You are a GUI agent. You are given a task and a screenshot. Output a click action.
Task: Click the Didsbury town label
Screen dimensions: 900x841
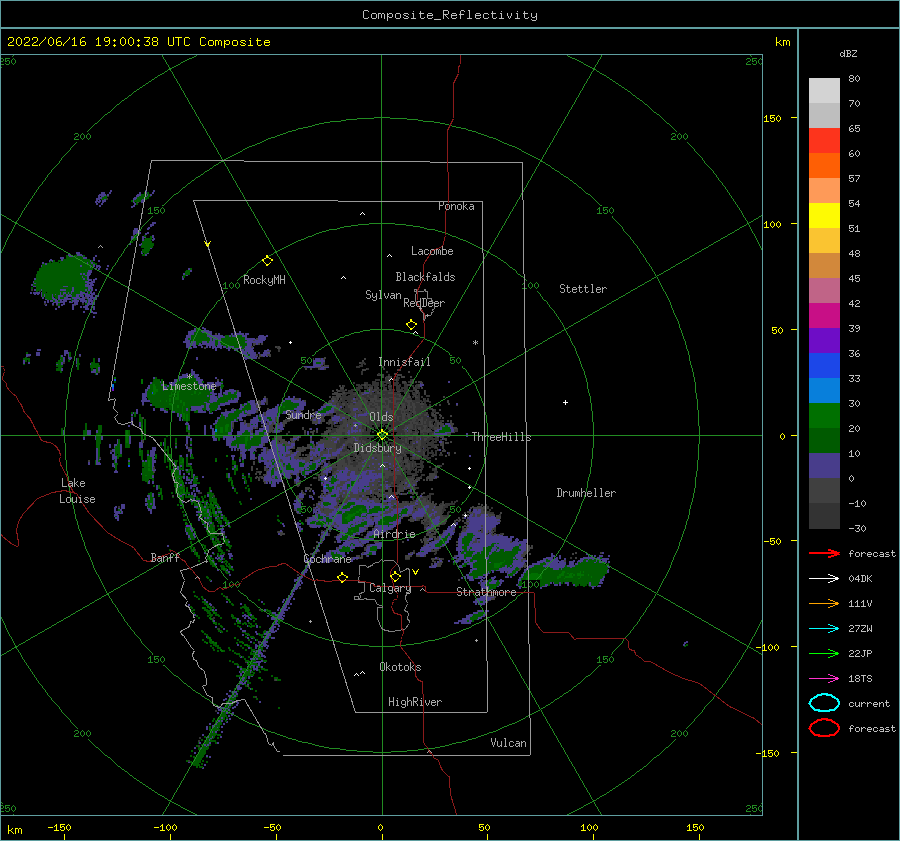(x=378, y=448)
